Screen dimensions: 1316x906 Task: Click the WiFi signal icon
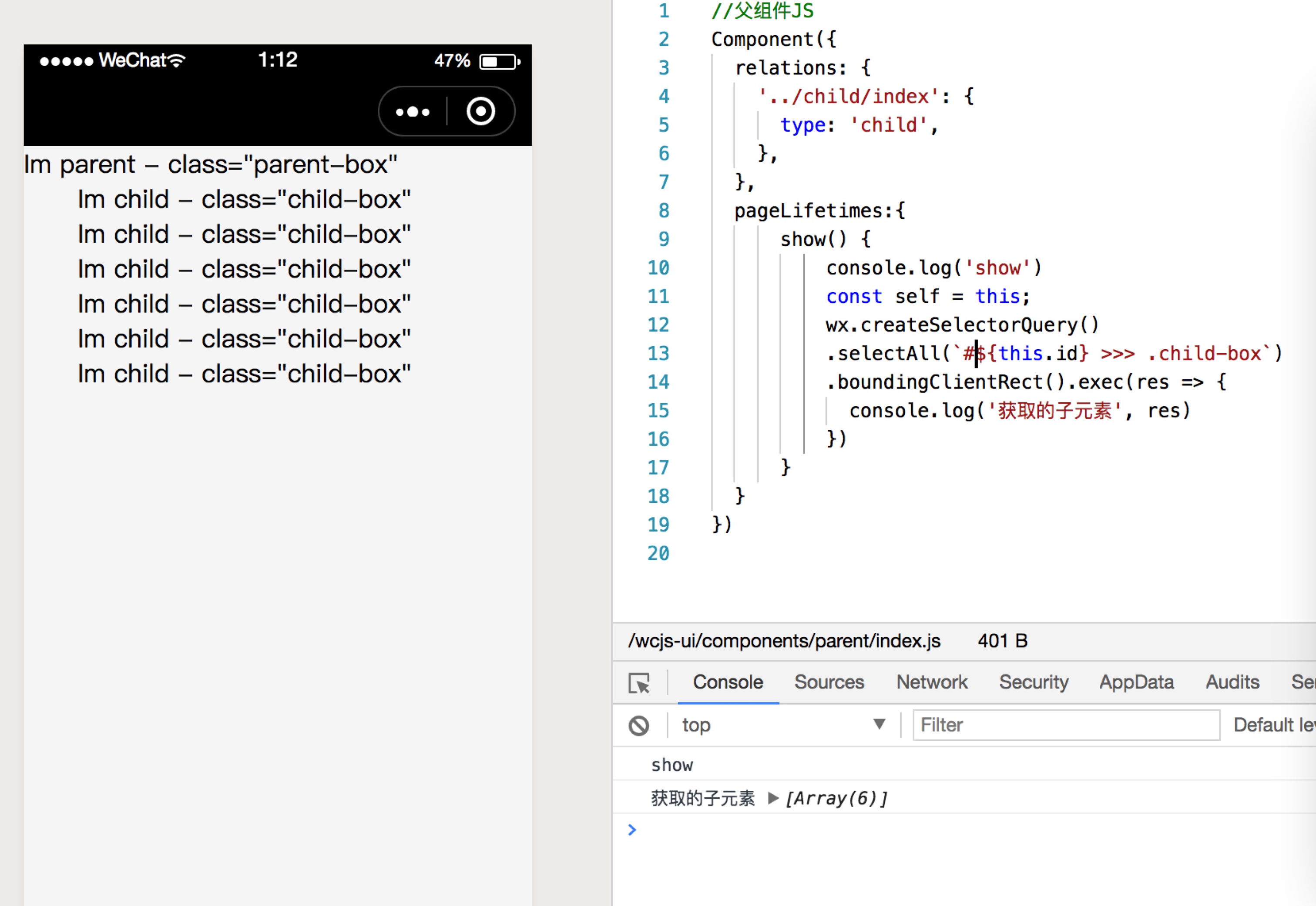[177, 61]
